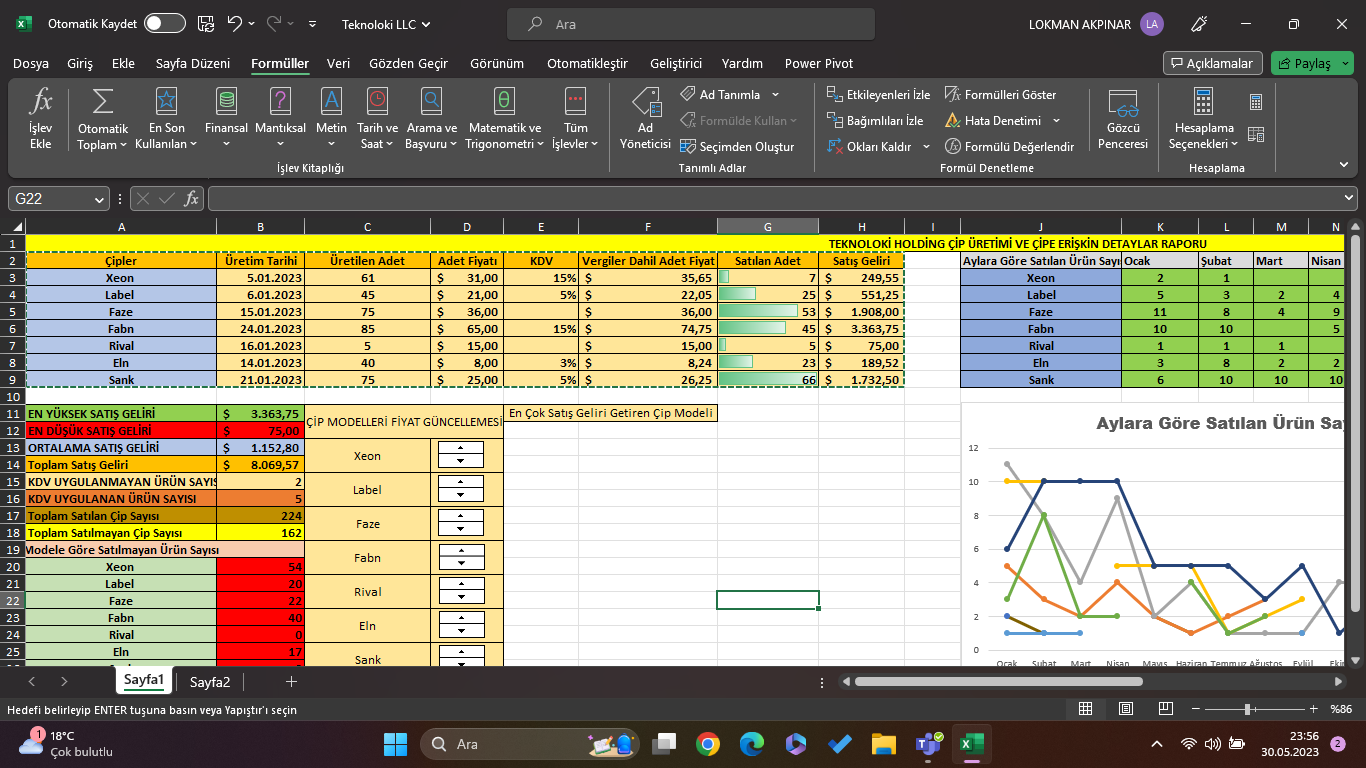Switch to the Veri ribbon tab
This screenshot has width=1366, height=768.
pos(339,63)
